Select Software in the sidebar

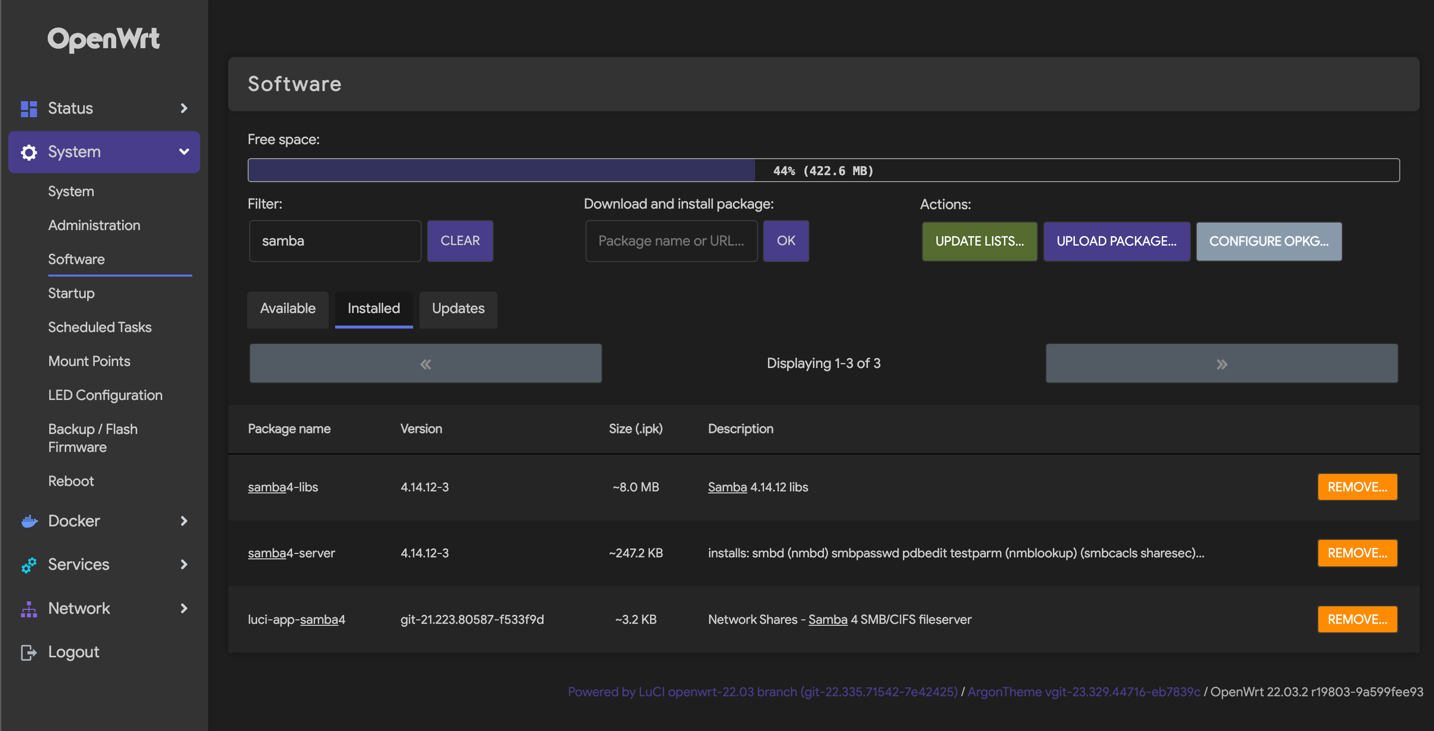(76, 259)
